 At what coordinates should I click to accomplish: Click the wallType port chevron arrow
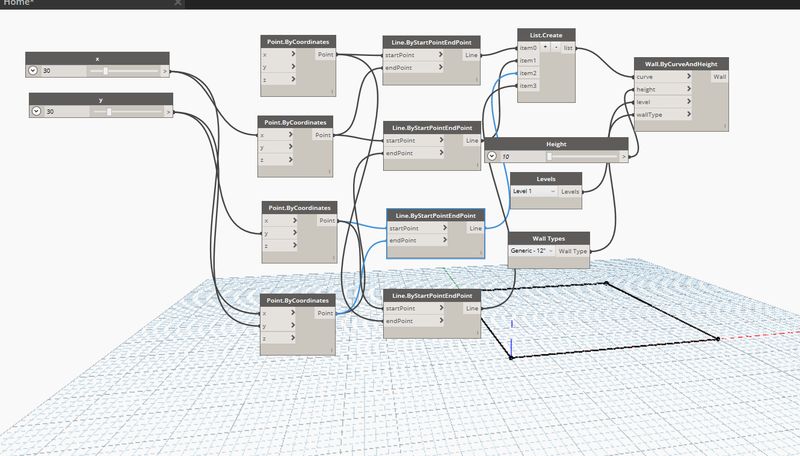[x=688, y=114]
